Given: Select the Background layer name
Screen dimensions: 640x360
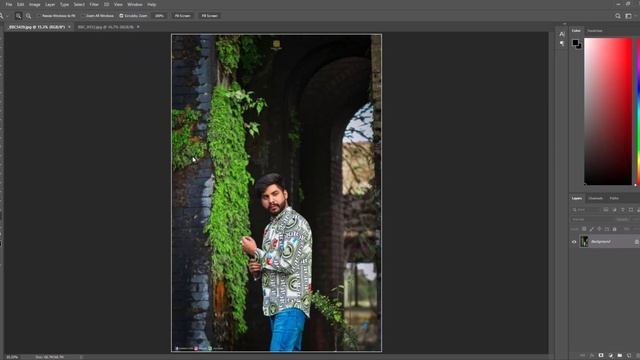Looking at the screenshot, I should 601,242.
